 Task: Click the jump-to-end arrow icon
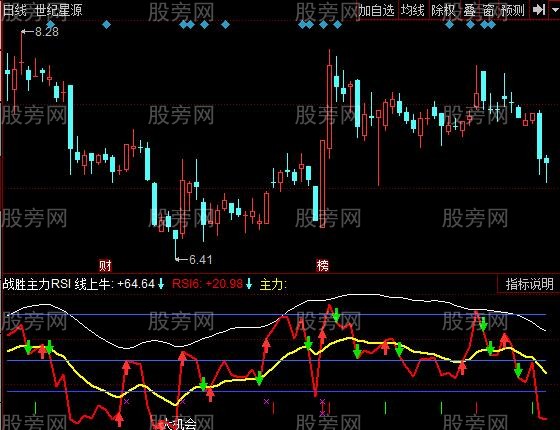click(539, 10)
